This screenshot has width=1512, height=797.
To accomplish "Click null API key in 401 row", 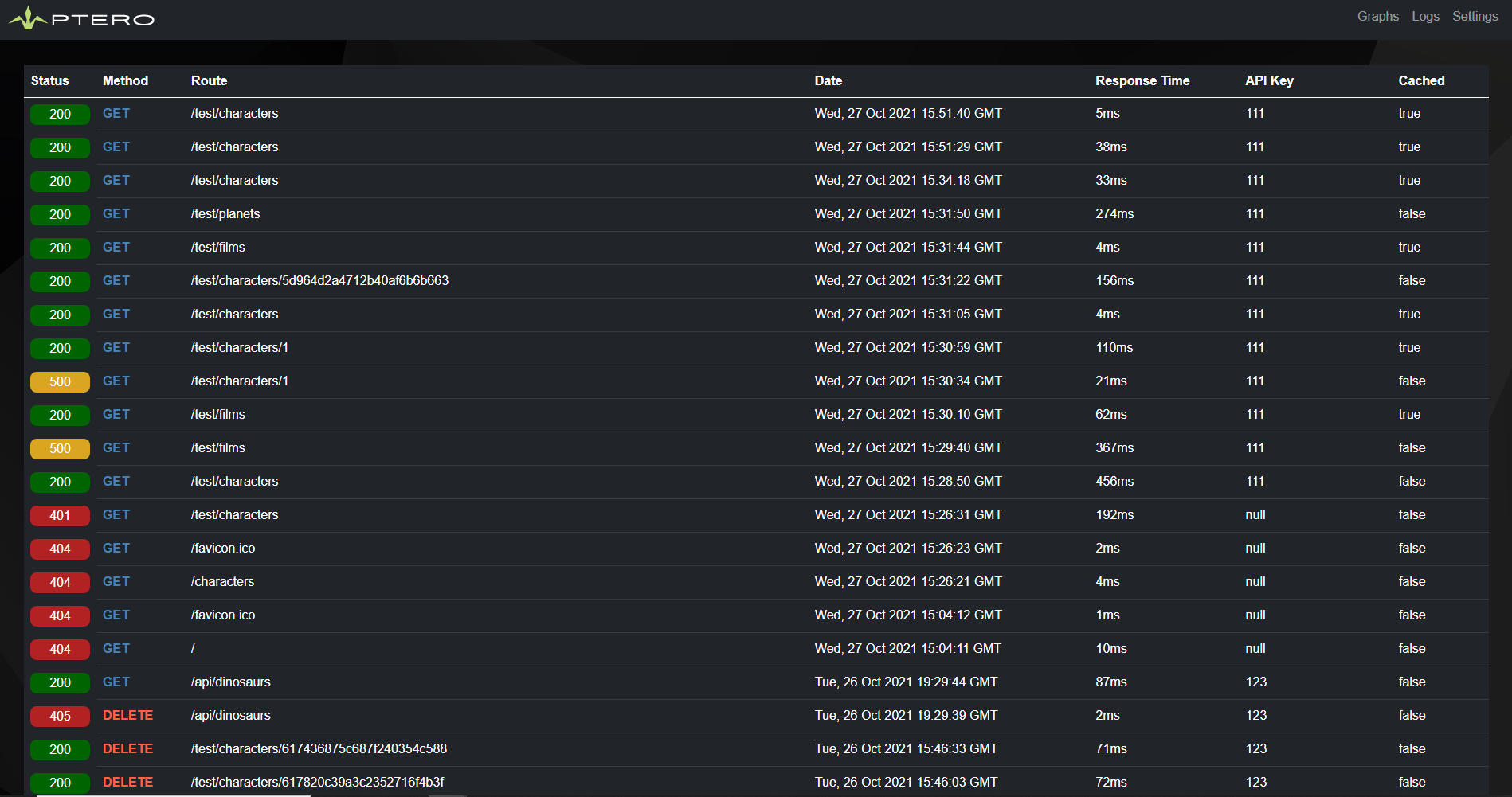I will tap(1255, 514).
